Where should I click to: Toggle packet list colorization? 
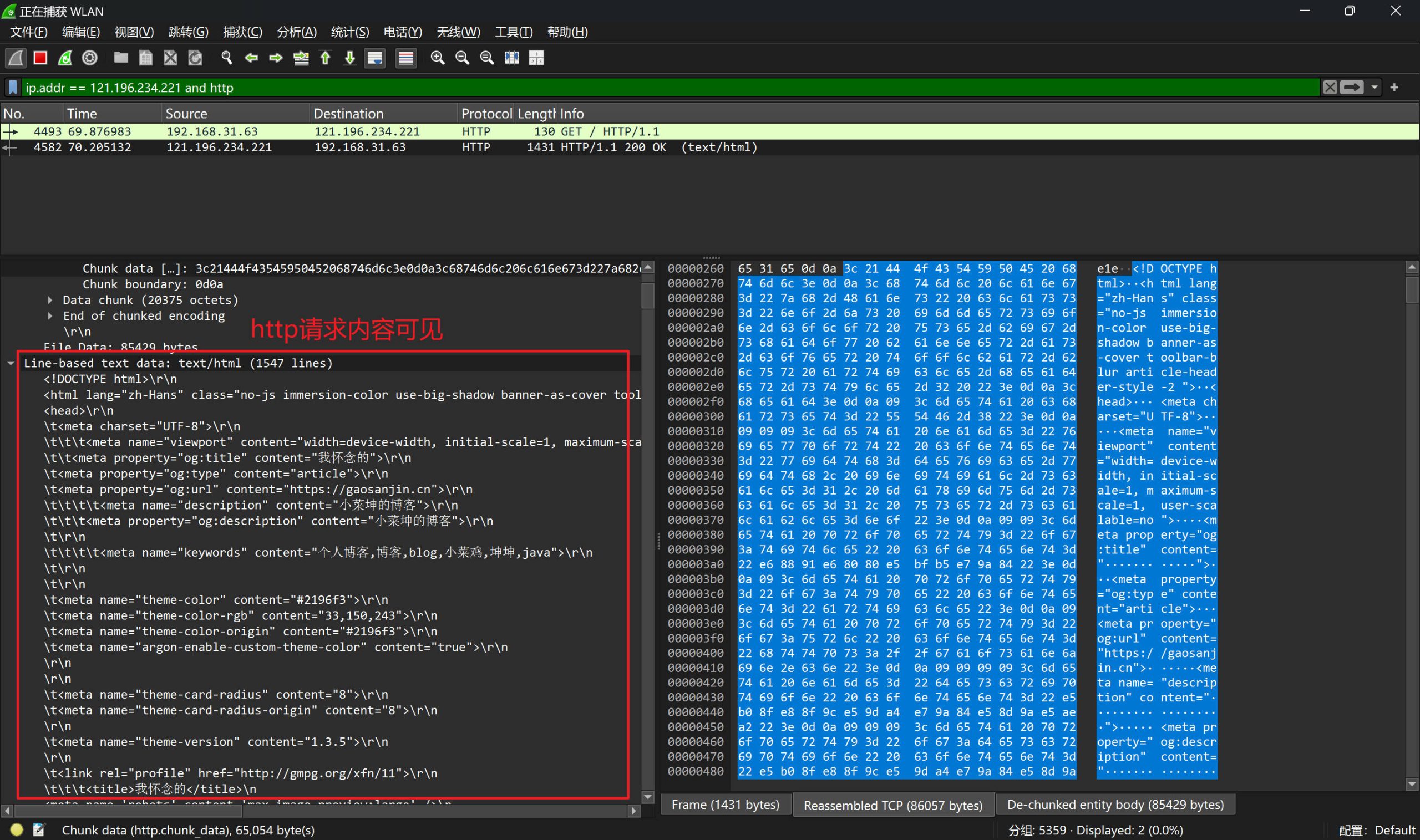[x=406, y=58]
